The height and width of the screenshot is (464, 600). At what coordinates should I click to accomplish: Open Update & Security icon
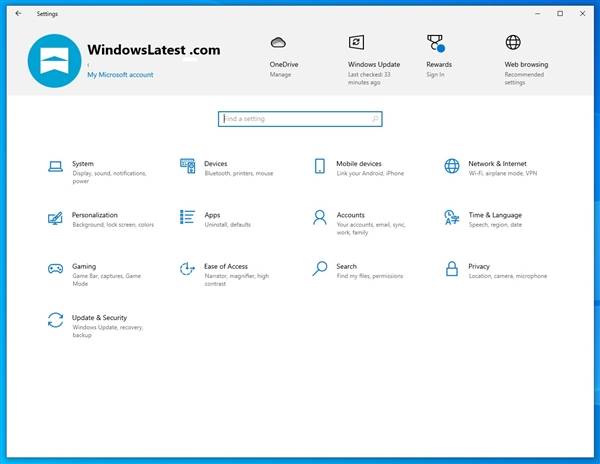[55, 321]
